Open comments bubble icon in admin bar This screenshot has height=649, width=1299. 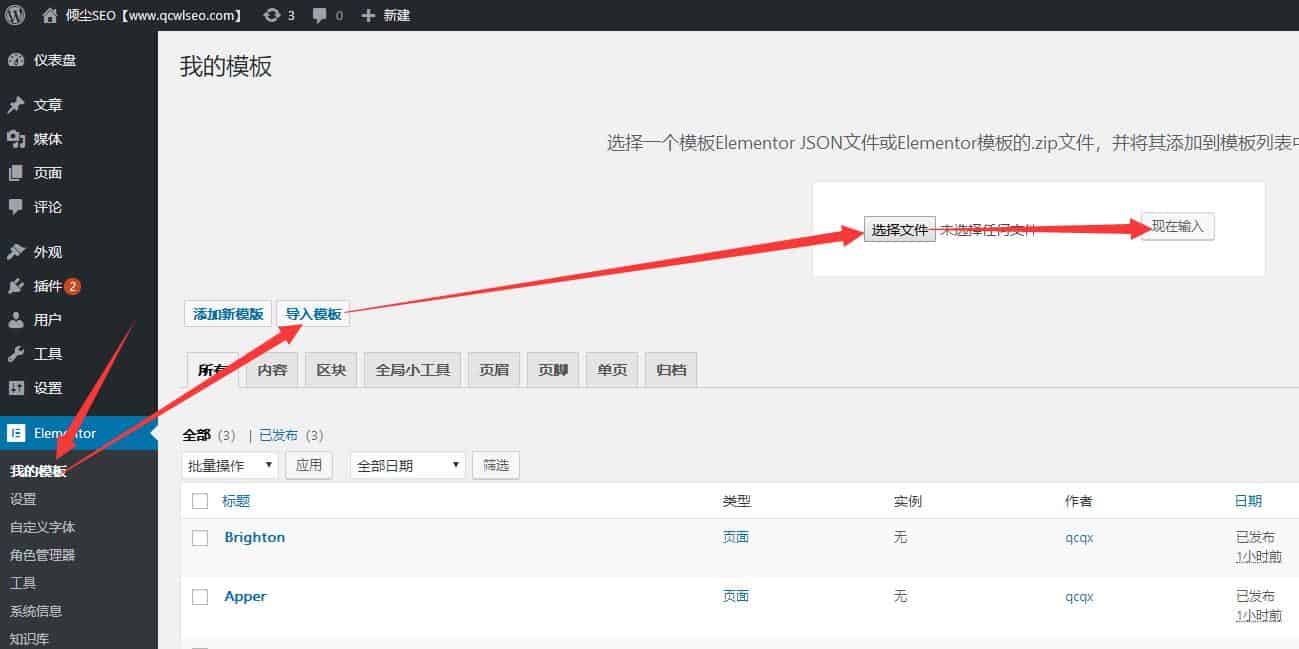[x=320, y=15]
